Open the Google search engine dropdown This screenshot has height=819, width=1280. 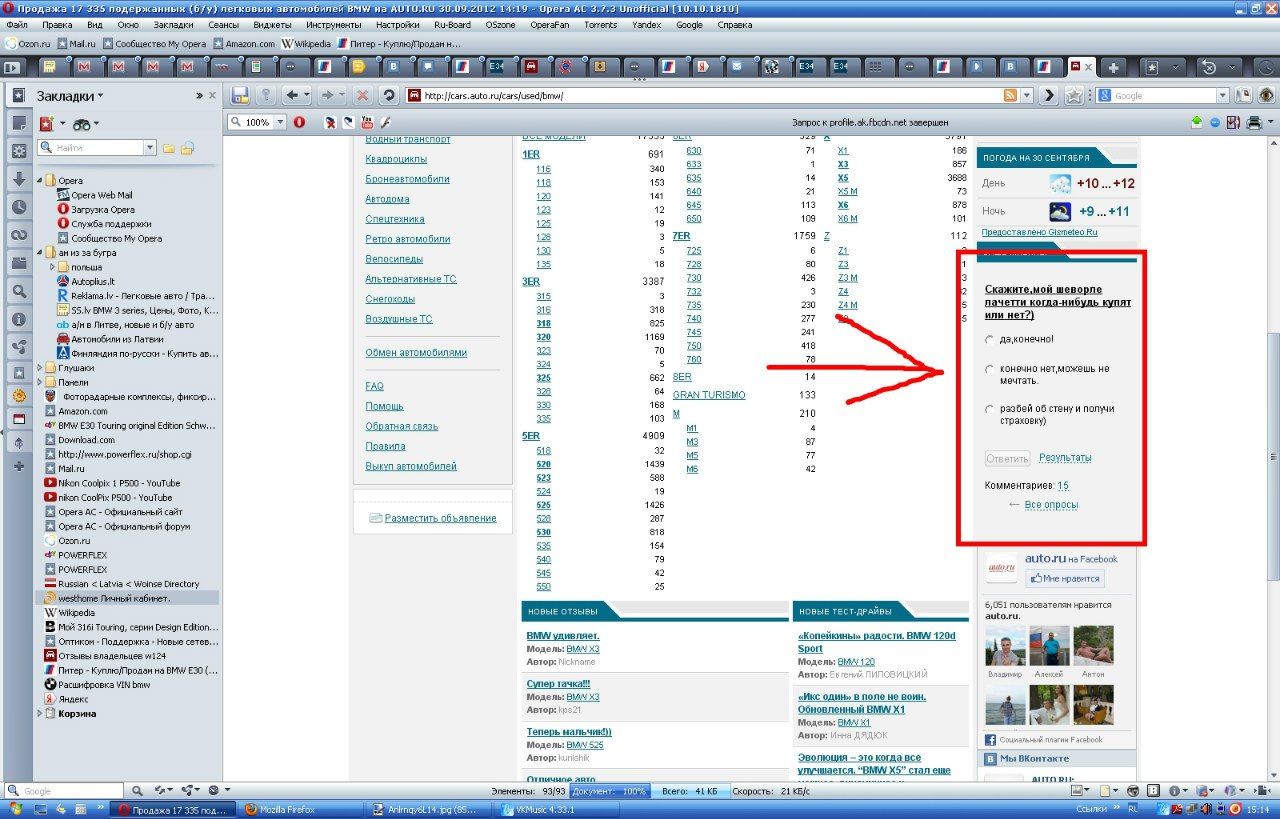[1222, 96]
